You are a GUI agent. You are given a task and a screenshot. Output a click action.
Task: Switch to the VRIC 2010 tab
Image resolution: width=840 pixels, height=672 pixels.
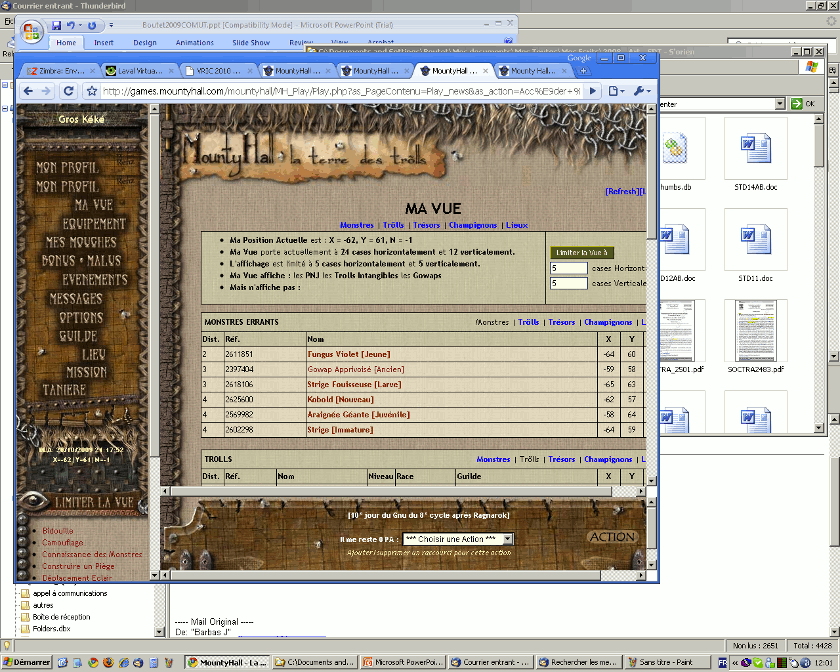218,71
